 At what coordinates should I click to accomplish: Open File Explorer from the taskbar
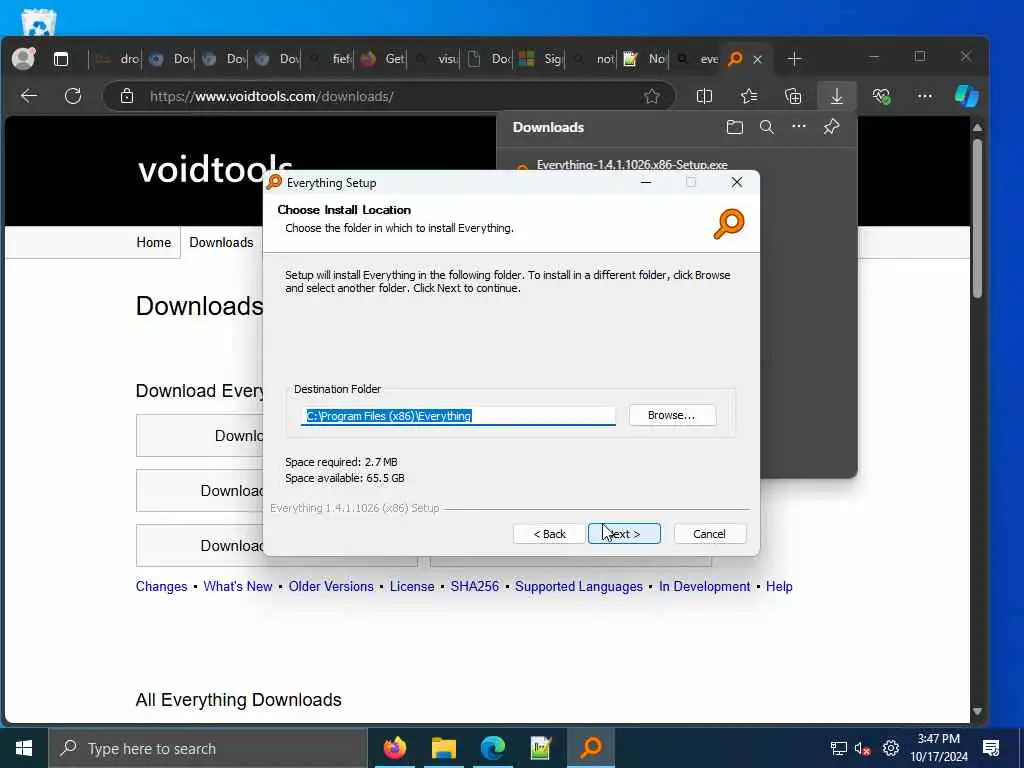point(443,748)
